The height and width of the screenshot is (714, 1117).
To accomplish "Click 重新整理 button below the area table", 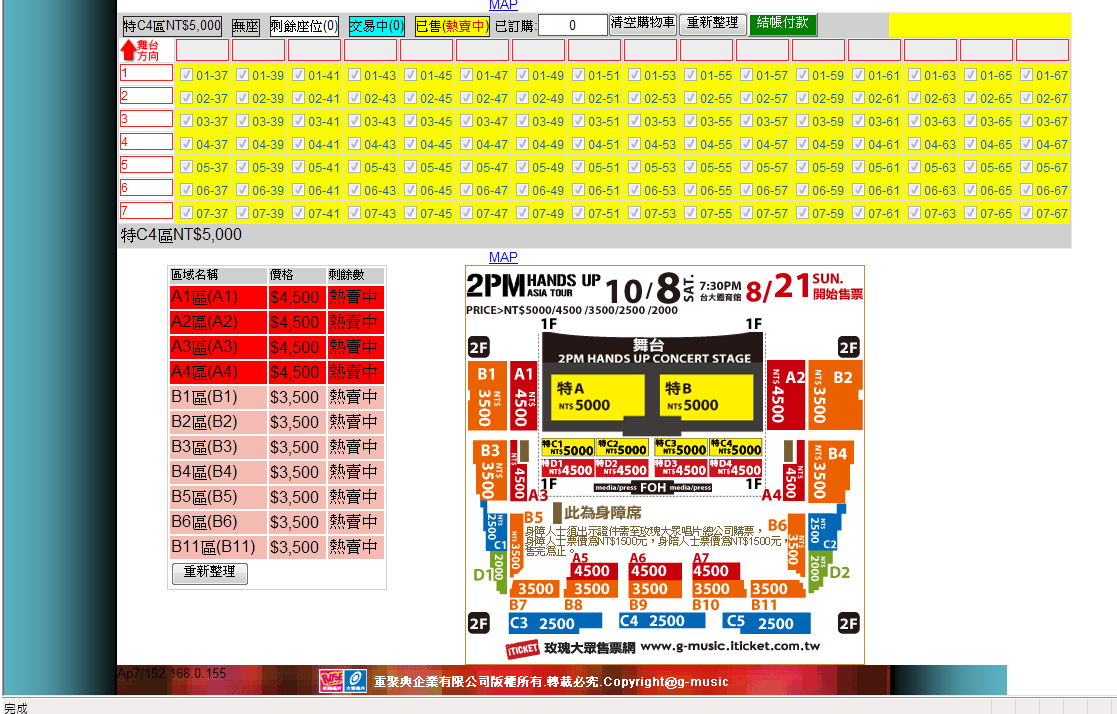I will pos(209,573).
